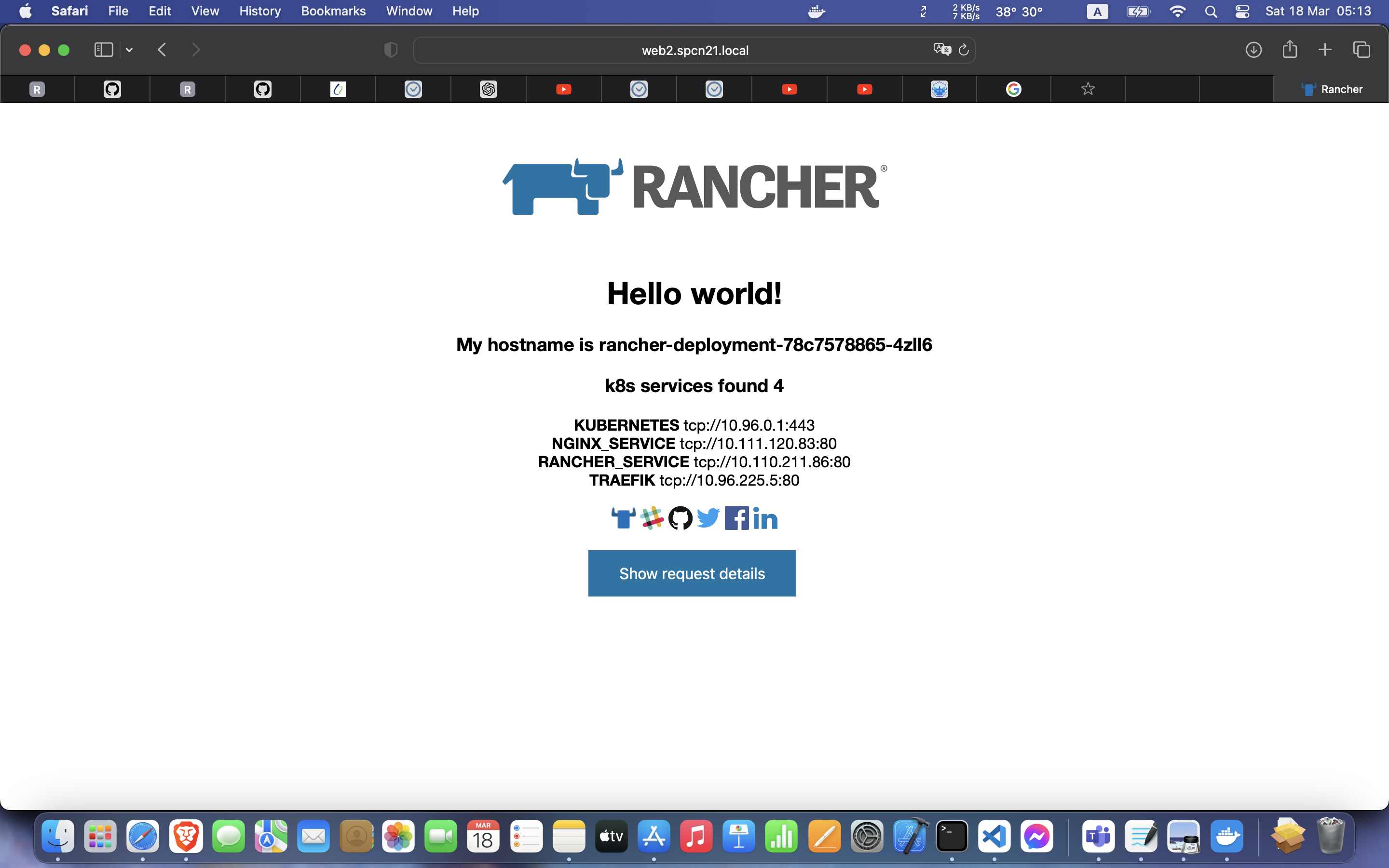Show downloads list popover
The height and width of the screenshot is (868, 1389).
[1253, 50]
